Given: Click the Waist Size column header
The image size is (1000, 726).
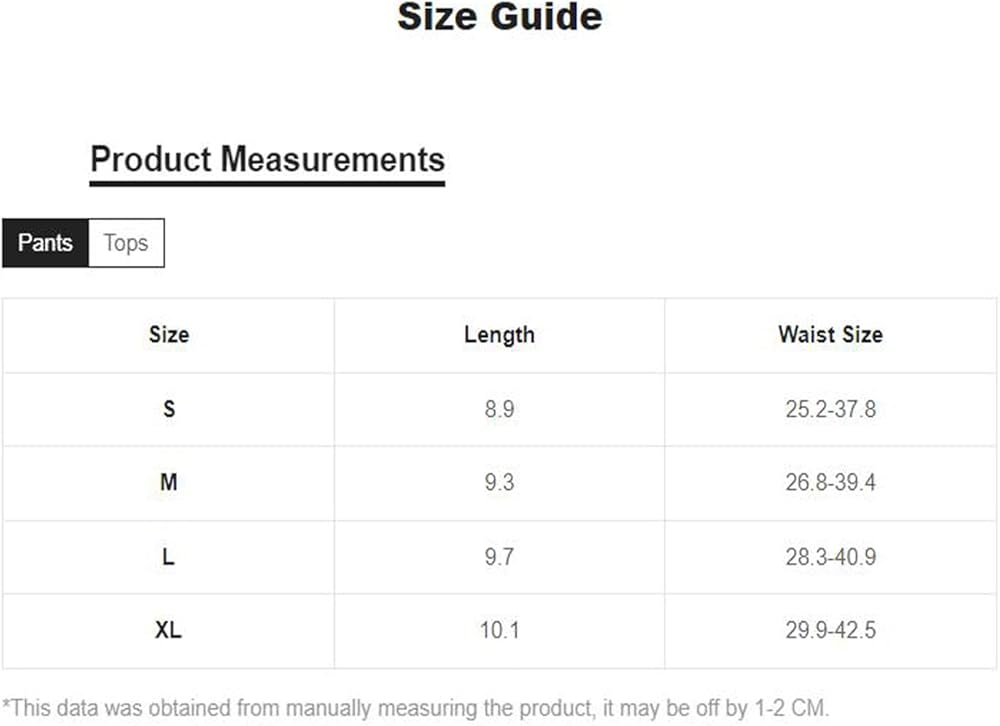Looking at the screenshot, I should (x=830, y=335).
